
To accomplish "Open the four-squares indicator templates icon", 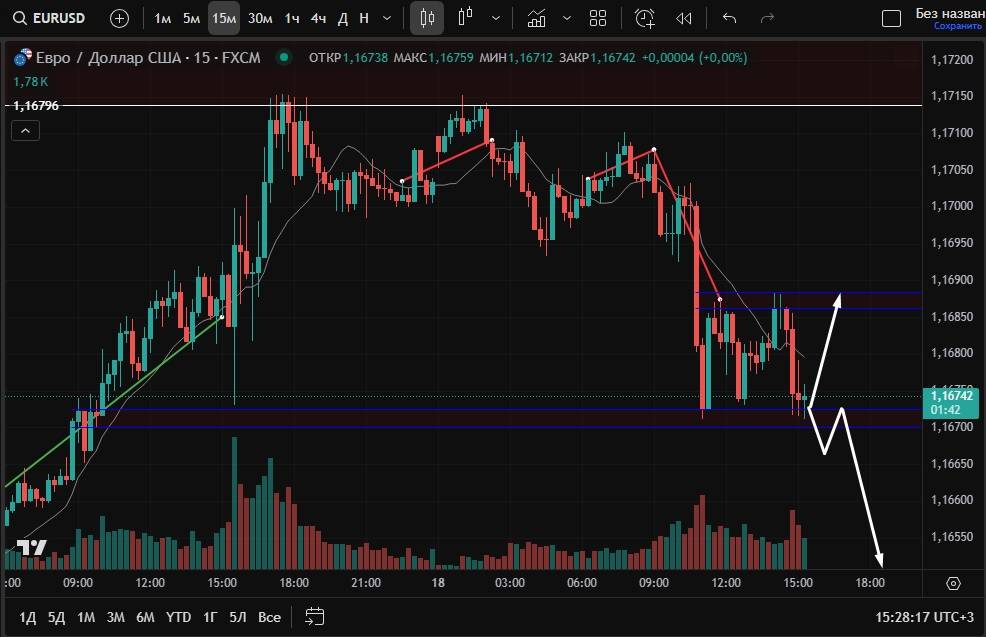I will click(x=598, y=18).
